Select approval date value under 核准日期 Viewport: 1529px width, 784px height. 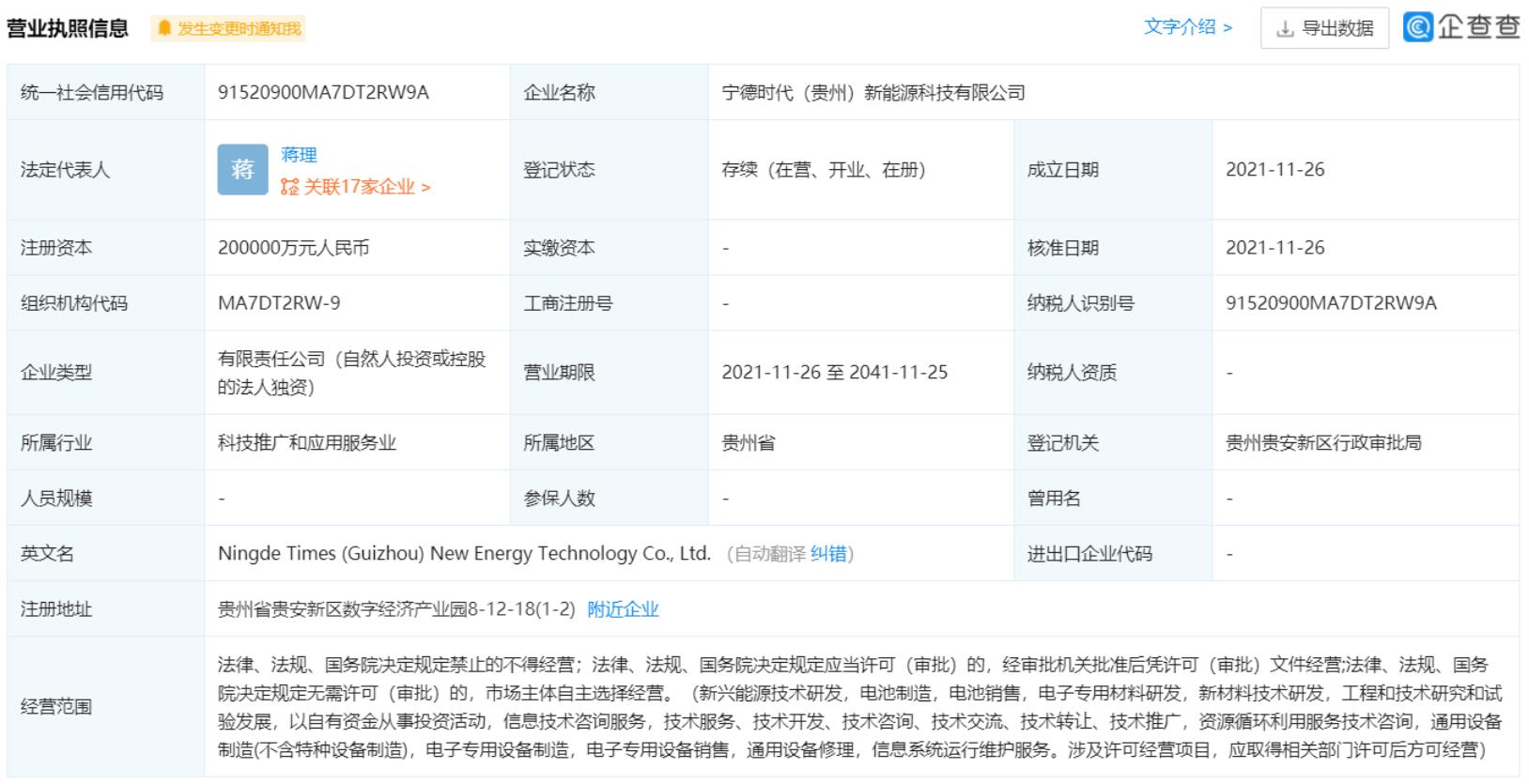coord(1274,248)
